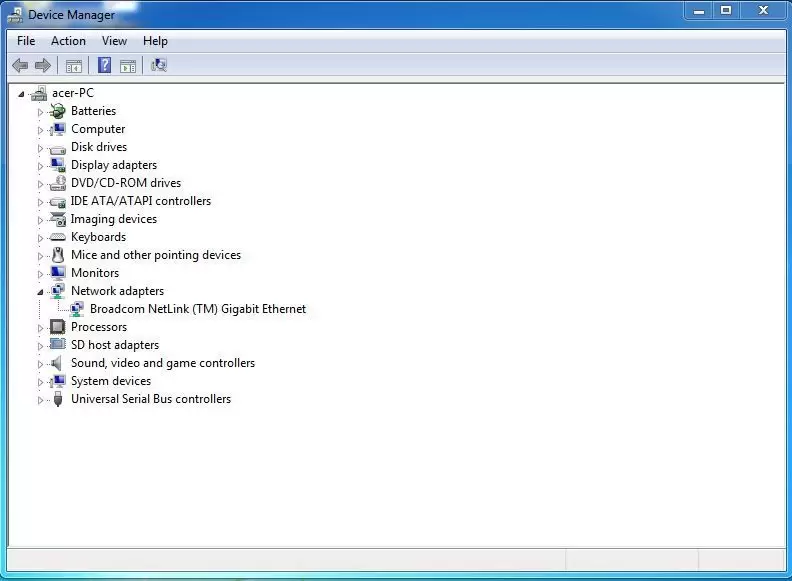The height and width of the screenshot is (581, 792).
Task: Click the Network adapters category icon
Action: click(58, 291)
